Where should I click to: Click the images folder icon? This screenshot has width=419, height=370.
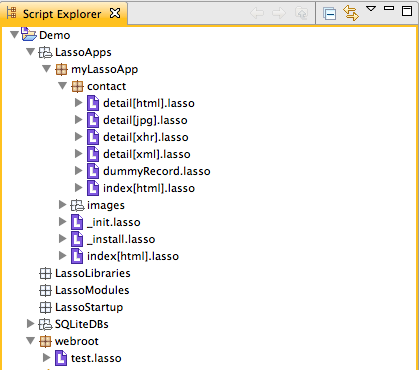[77, 205]
